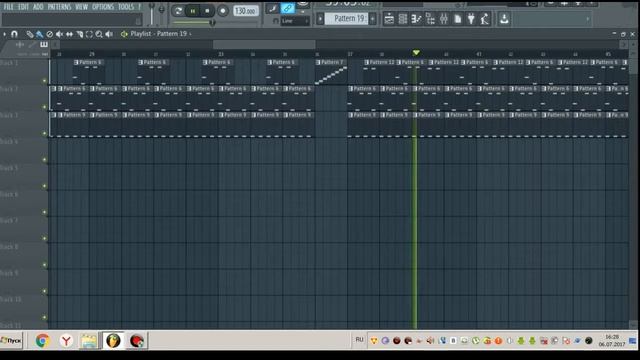Open the help question mark menu
The image size is (640, 360).
click(x=139, y=7)
